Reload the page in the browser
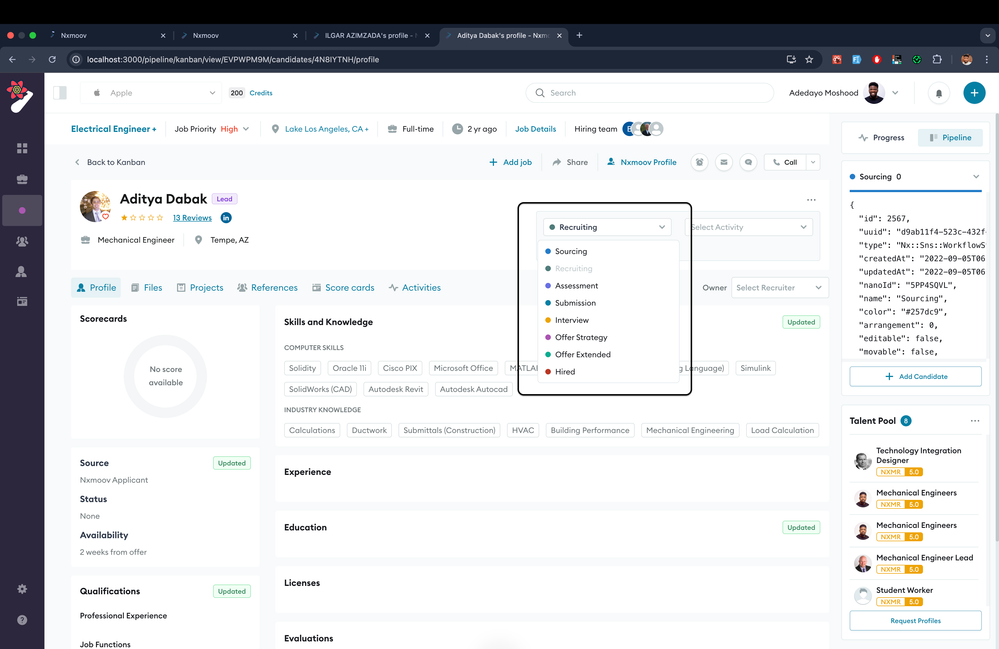Screen dimensions: 999x649 [52, 59]
